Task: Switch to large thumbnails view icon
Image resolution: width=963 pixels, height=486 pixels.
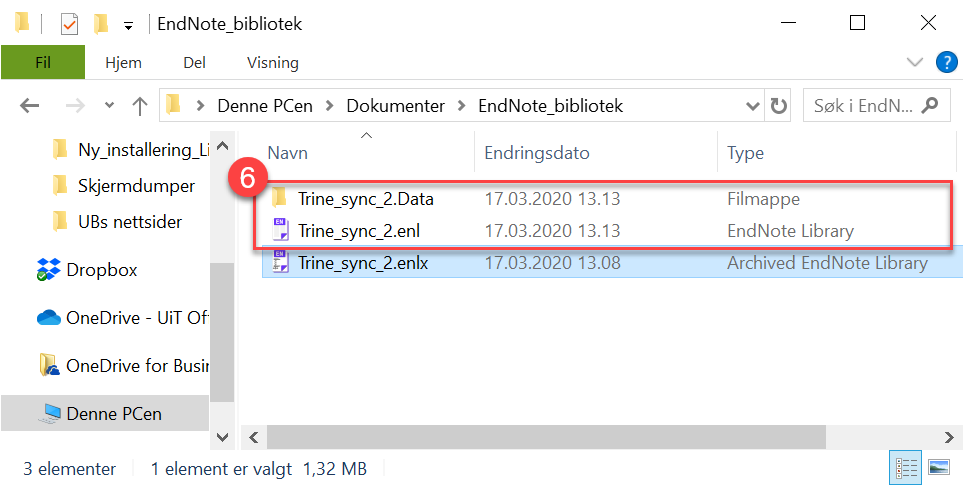Action: (938, 467)
